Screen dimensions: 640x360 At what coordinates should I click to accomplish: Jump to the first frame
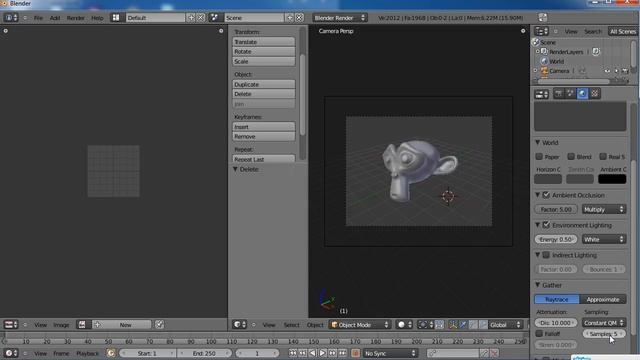[x=293, y=353]
